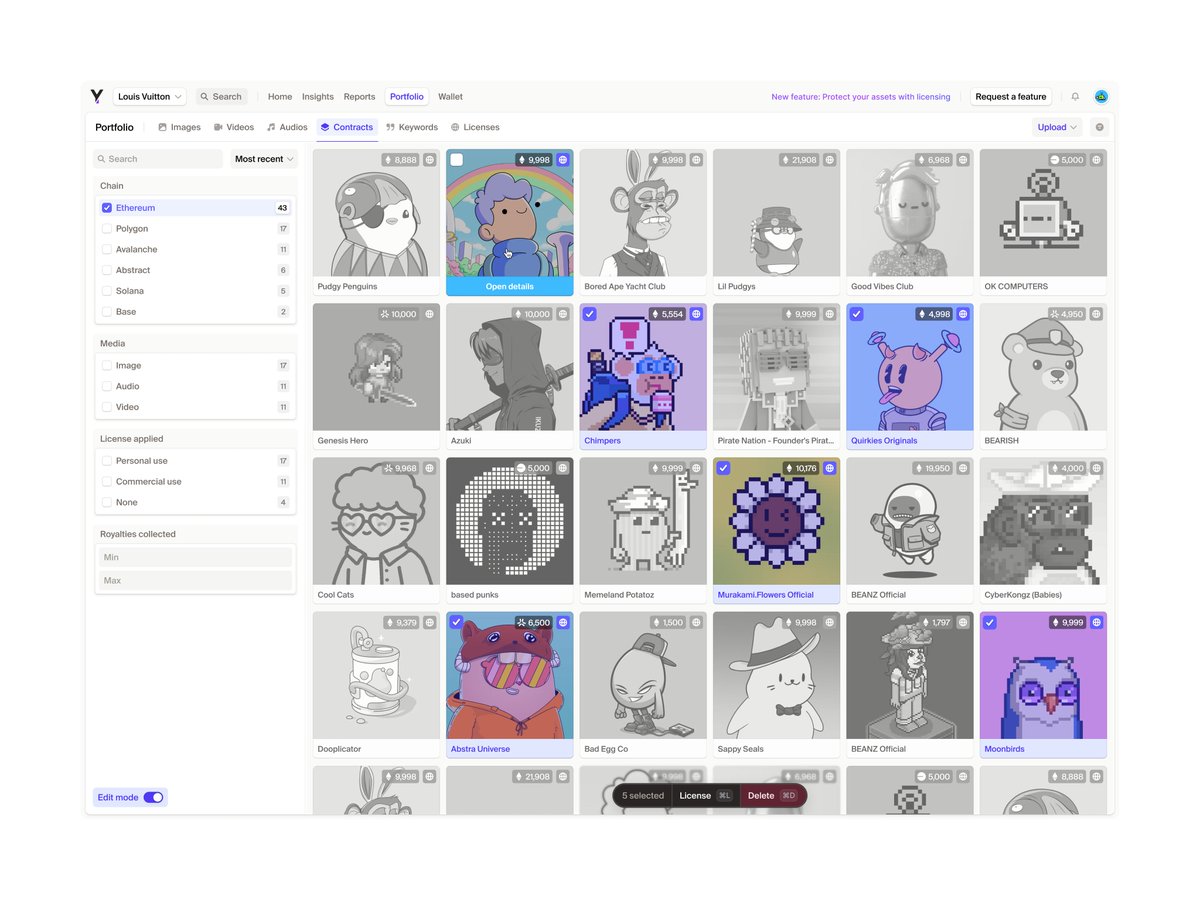
Task: Click the Y logo in the top bar
Action: point(97,97)
